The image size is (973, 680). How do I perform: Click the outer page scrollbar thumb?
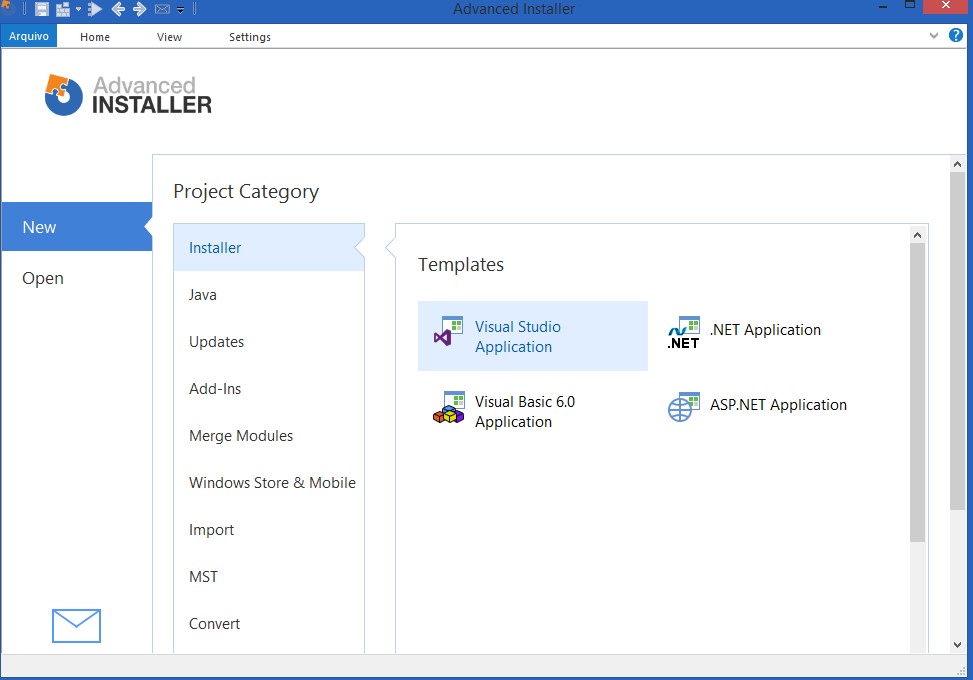coord(957,341)
